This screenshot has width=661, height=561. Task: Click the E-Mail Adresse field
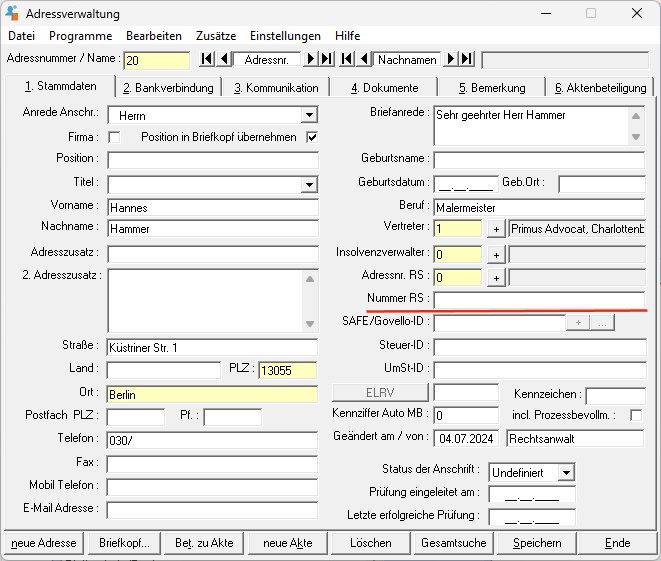[212, 510]
